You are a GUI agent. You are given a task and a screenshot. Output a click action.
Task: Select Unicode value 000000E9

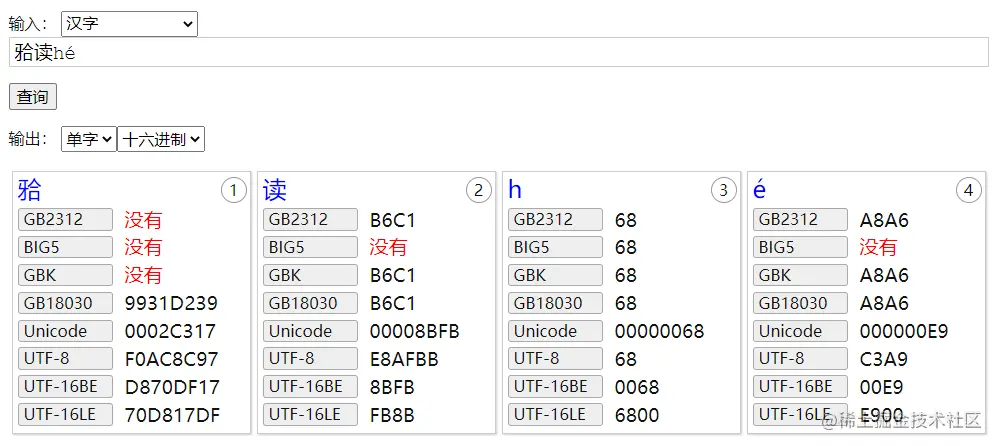point(904,331)
